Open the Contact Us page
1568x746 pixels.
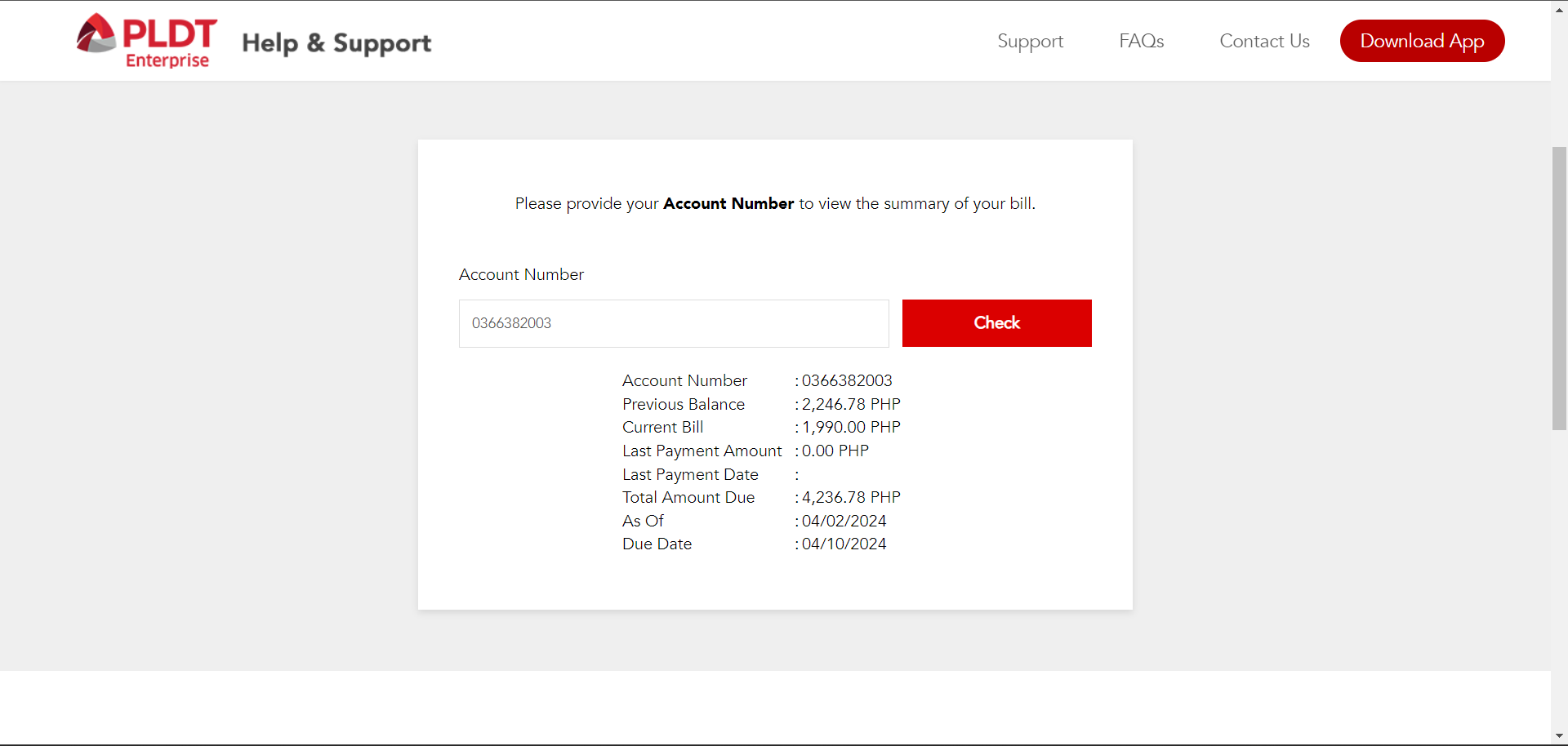click(x=1264, y=41)
